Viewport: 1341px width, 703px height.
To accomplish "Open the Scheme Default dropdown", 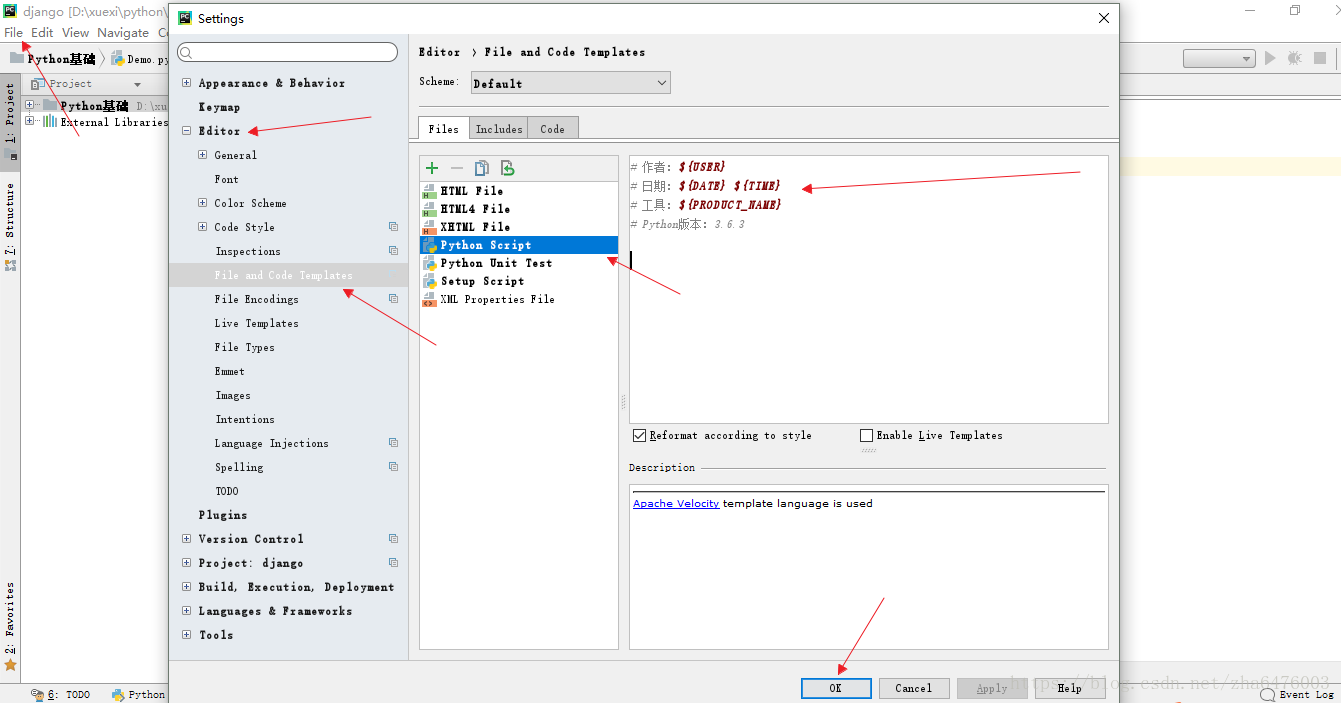I will pos(570,83).
